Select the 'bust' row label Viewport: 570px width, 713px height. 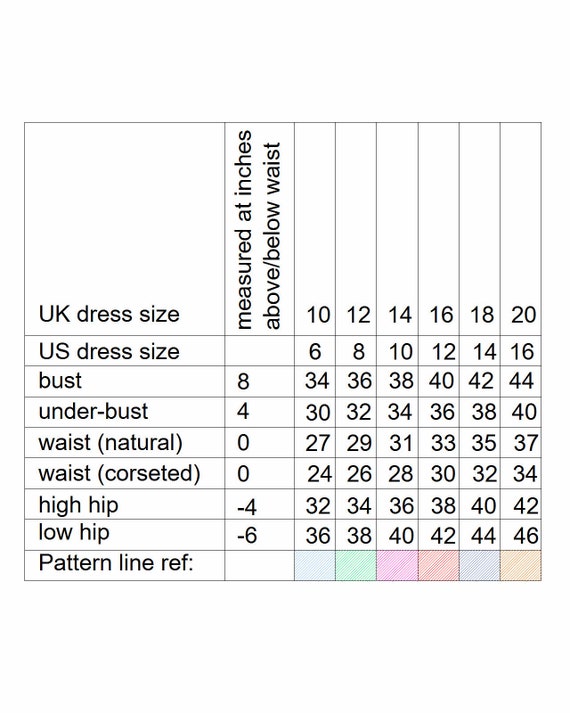(x=60, y=381)
